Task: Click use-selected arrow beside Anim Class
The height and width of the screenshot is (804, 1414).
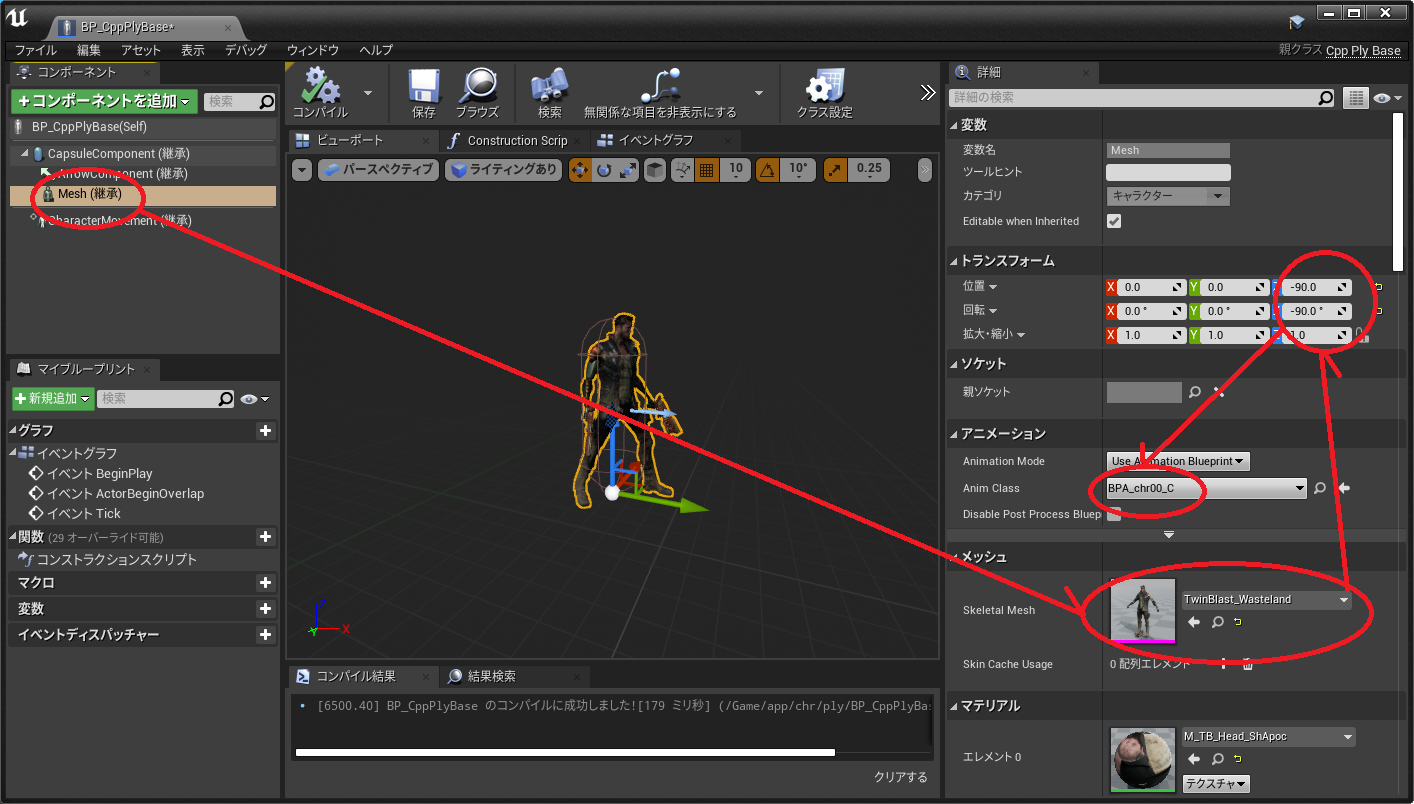Action: (1344, 488)
